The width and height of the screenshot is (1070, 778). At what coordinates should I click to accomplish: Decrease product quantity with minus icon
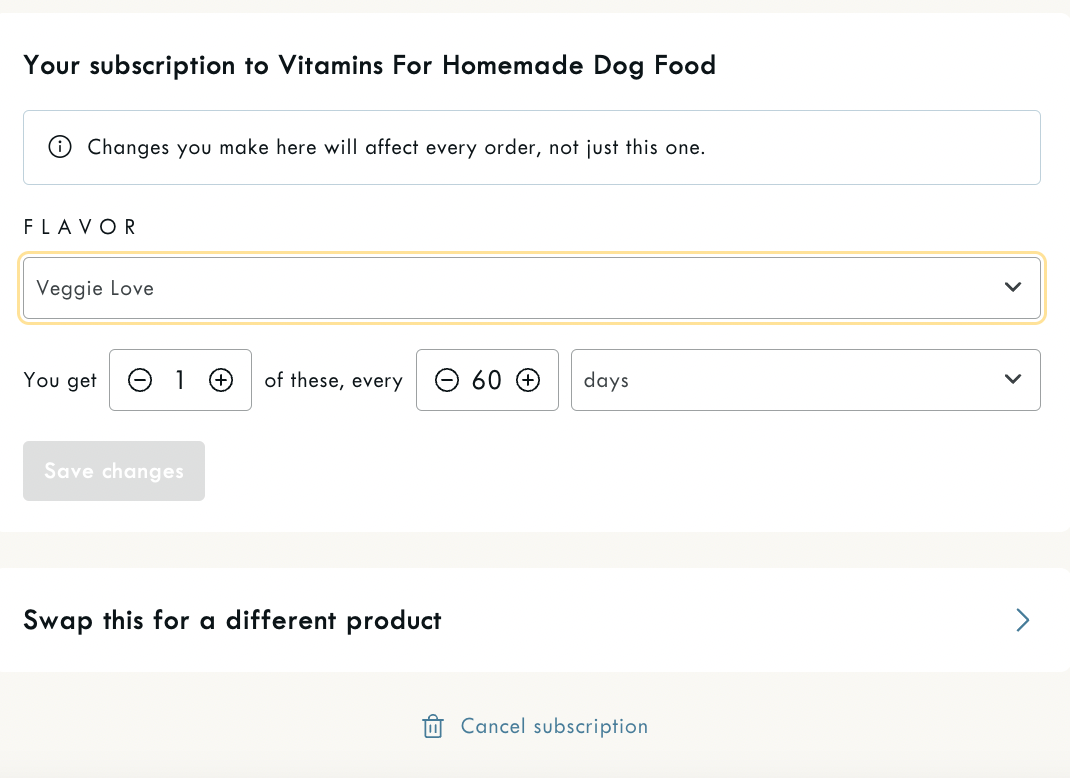pos(140,380)
